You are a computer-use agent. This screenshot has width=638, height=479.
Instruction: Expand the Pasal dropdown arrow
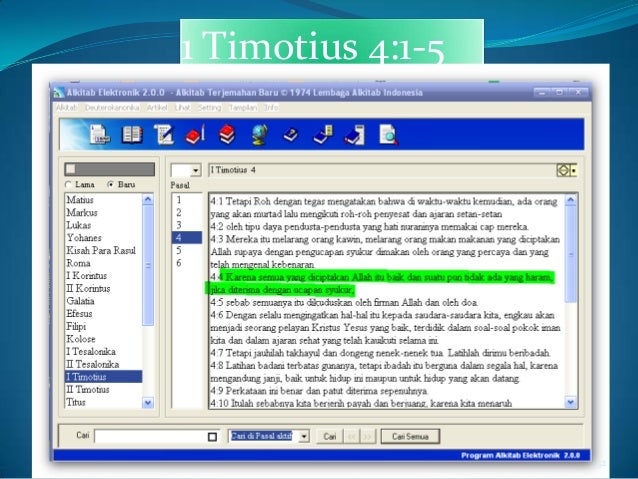pos(196,170)
